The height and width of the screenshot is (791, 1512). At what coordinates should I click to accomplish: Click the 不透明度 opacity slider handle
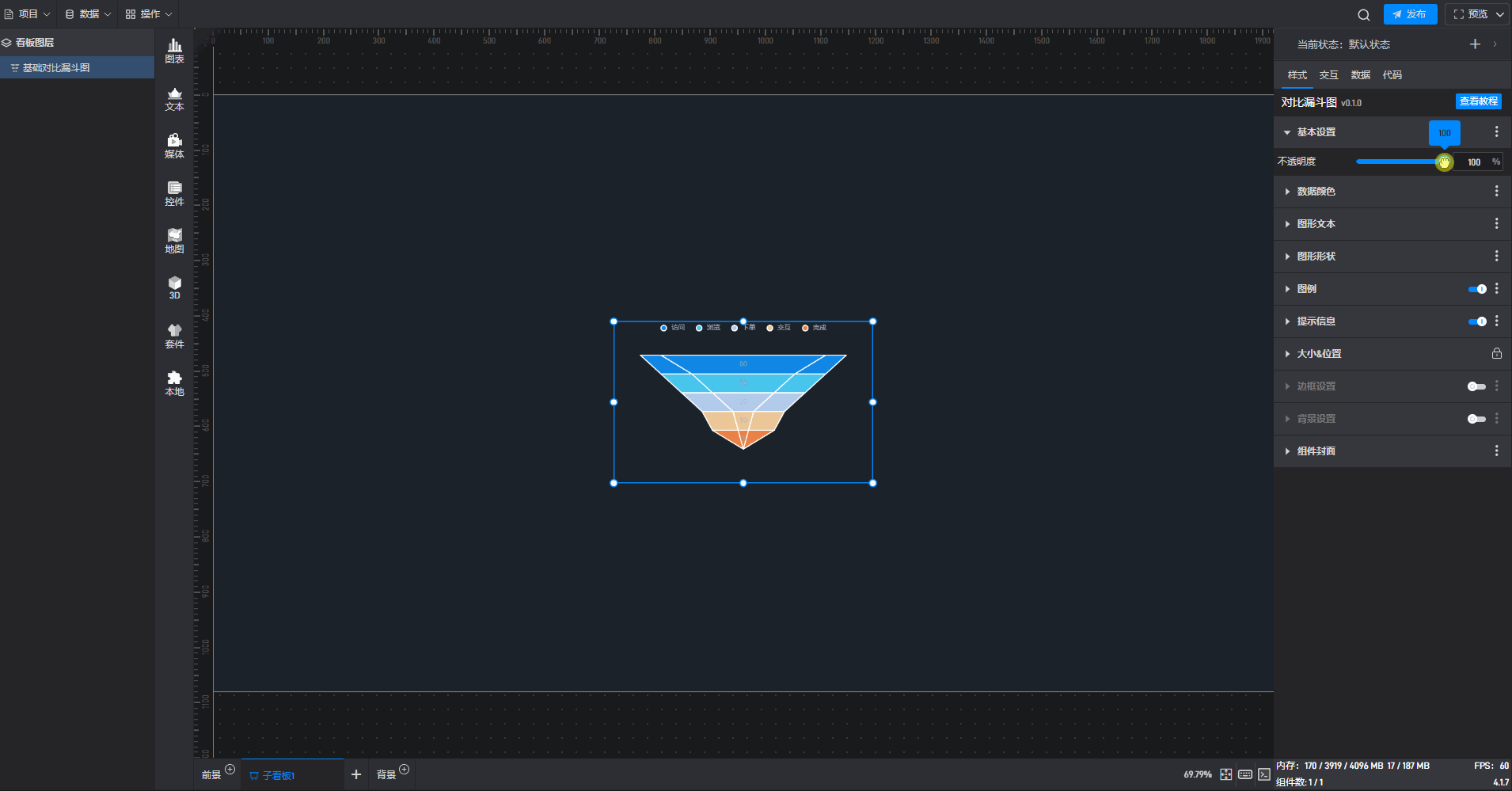1444,162
